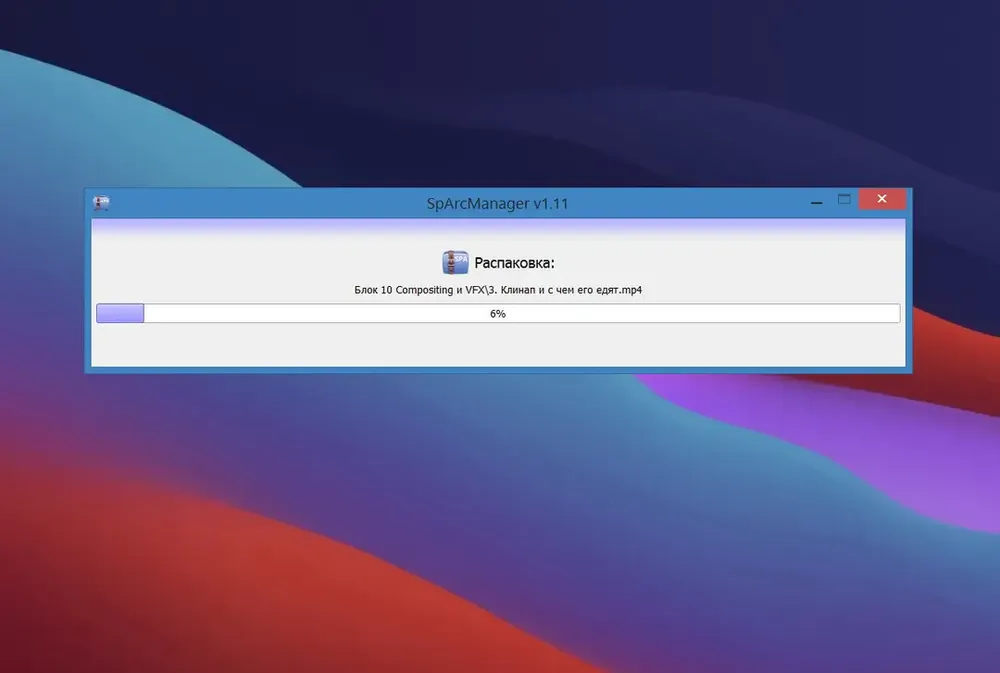Click the lavender gradient strip under title bar
The height and width of the screenshot is (673, 1000).
(x=498, y=226)
